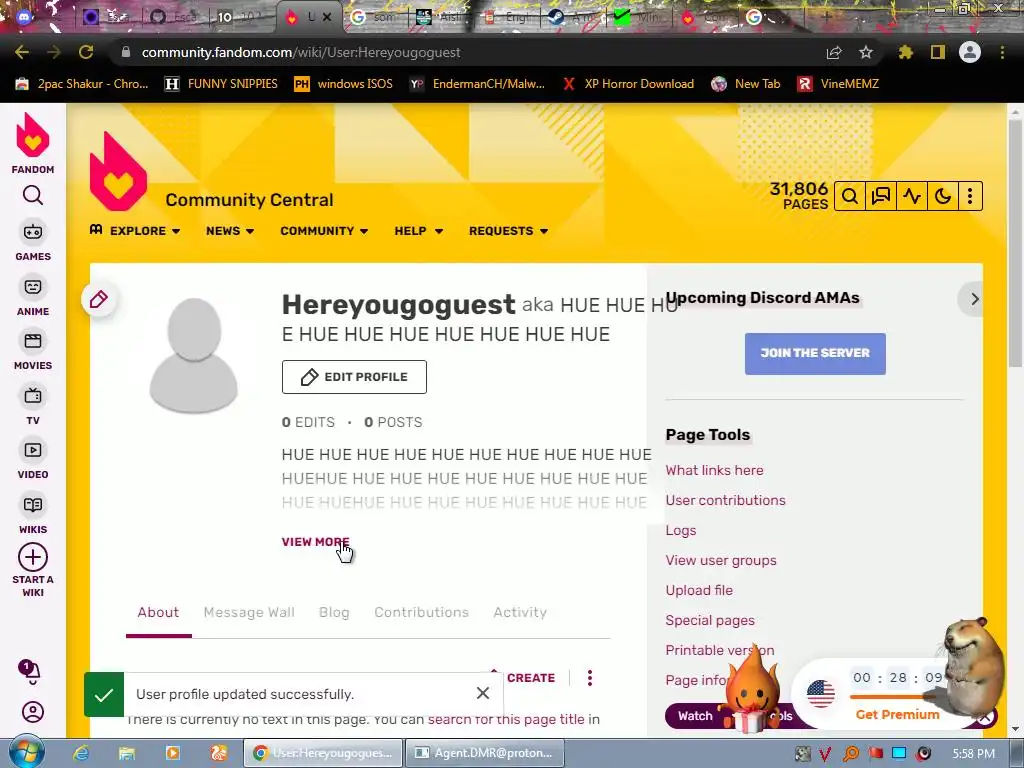Switch to the Contributions tab

(x=421, y=613)
